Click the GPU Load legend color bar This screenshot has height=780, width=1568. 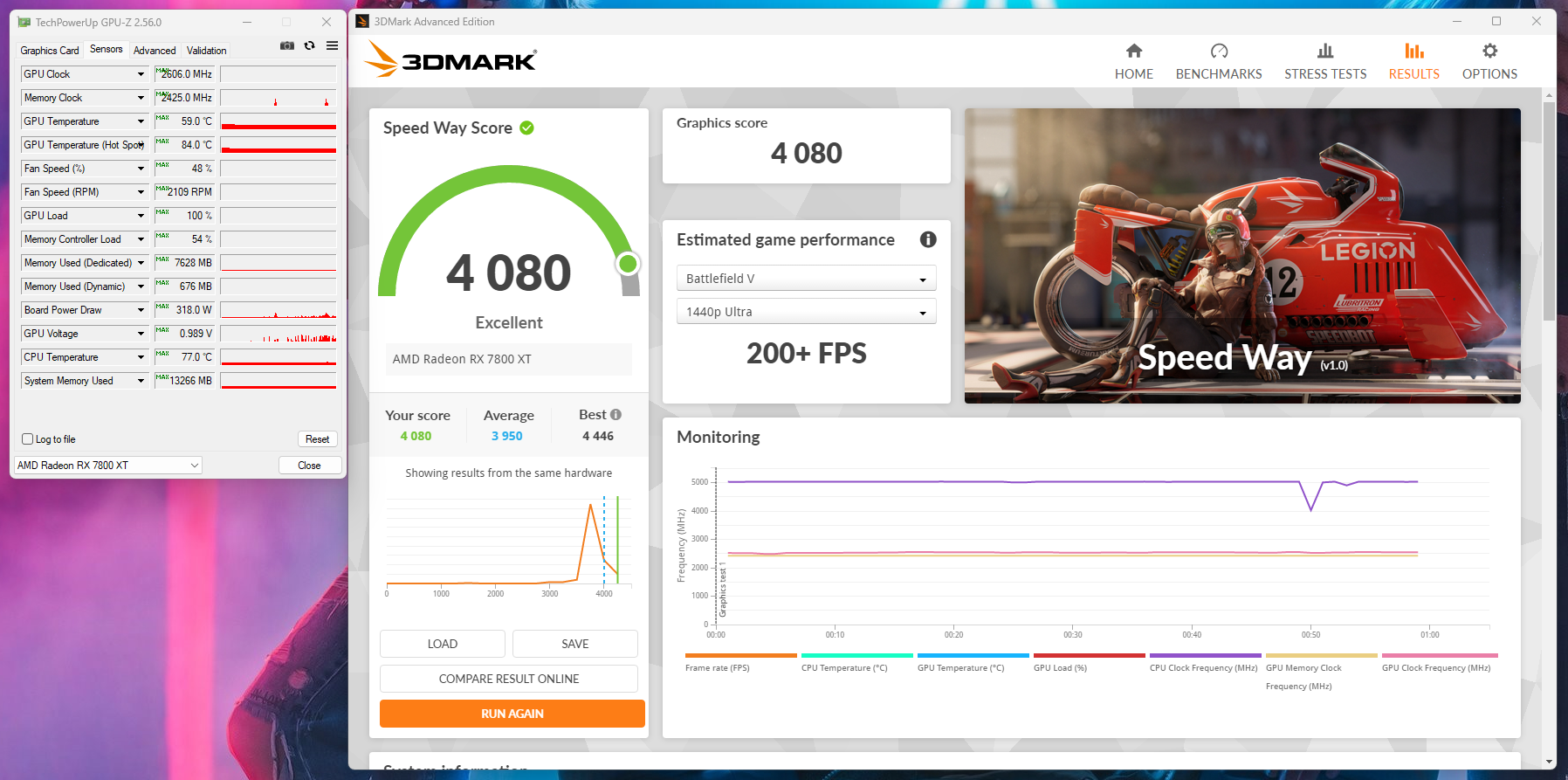[1090, 655]
